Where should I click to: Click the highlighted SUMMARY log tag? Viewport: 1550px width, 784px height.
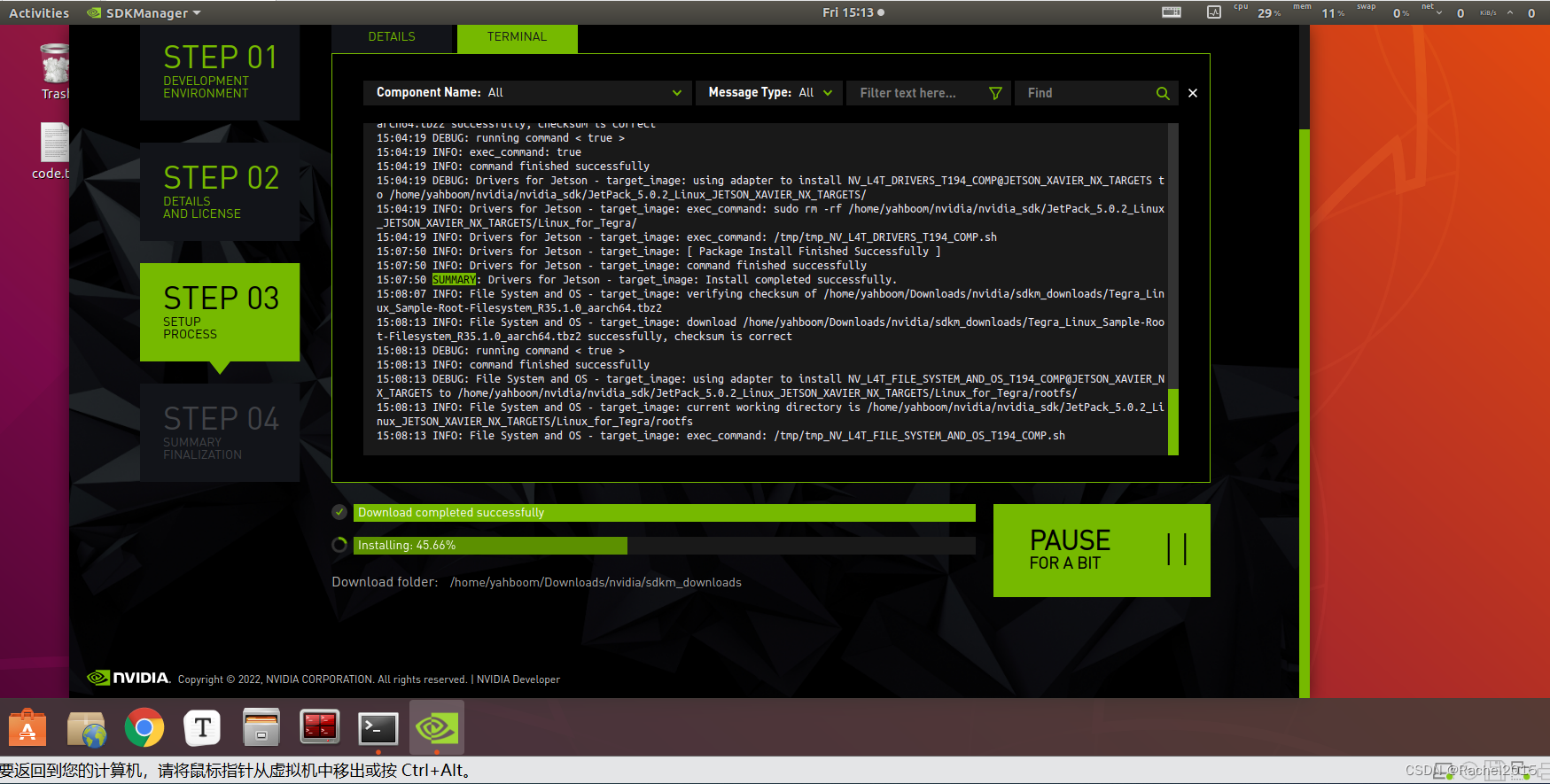(x=454, y=280)
